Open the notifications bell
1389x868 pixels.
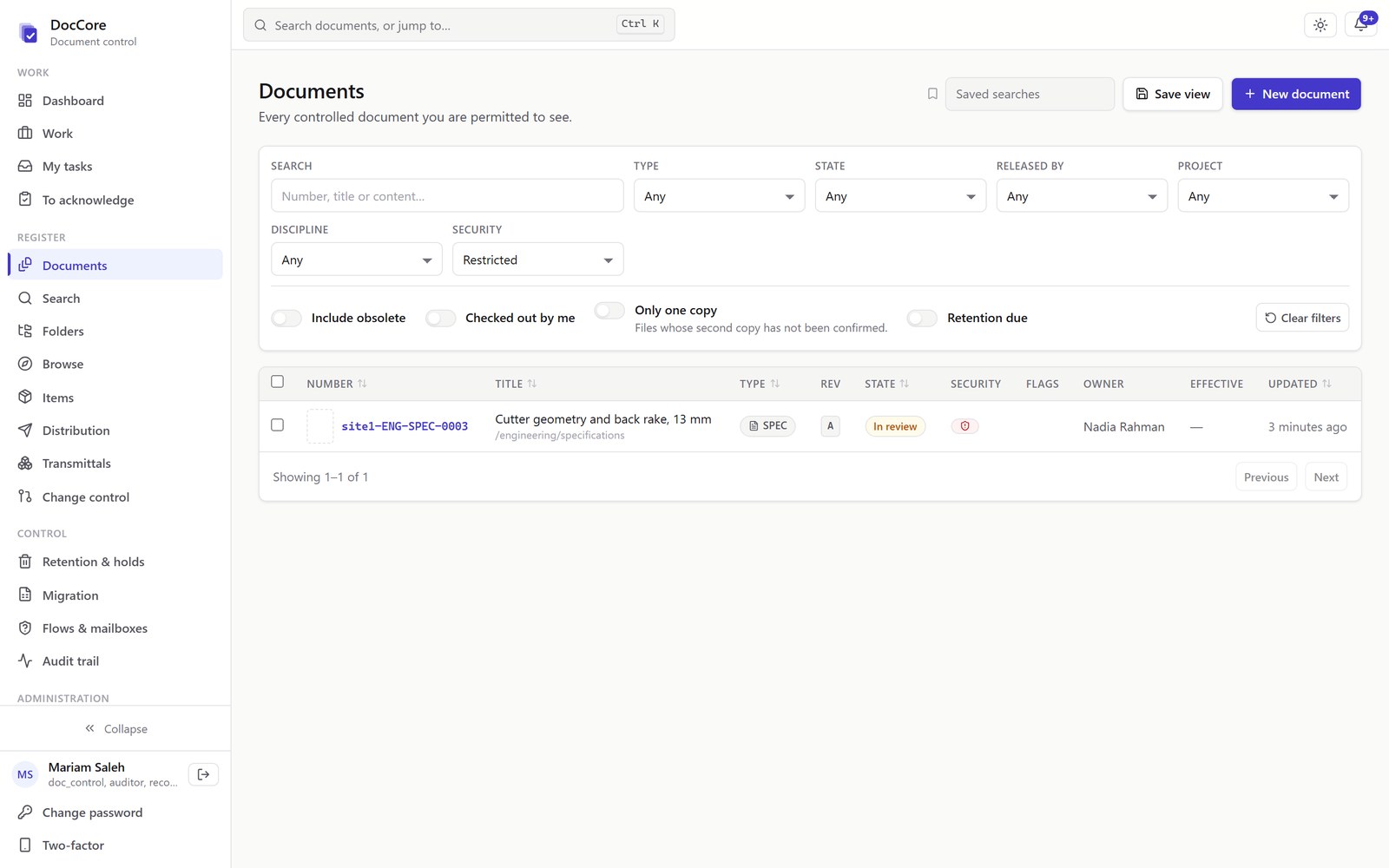click(x=1360, y=25)
